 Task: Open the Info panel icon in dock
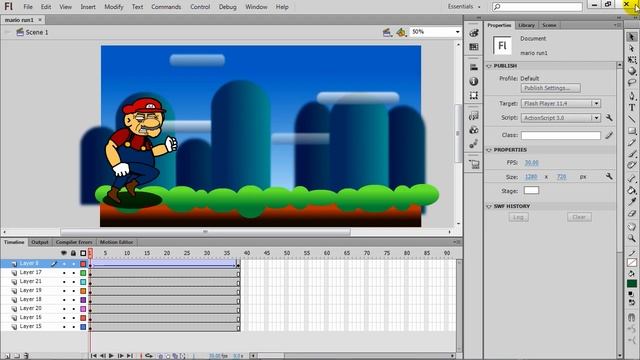(x=473, y=81)
